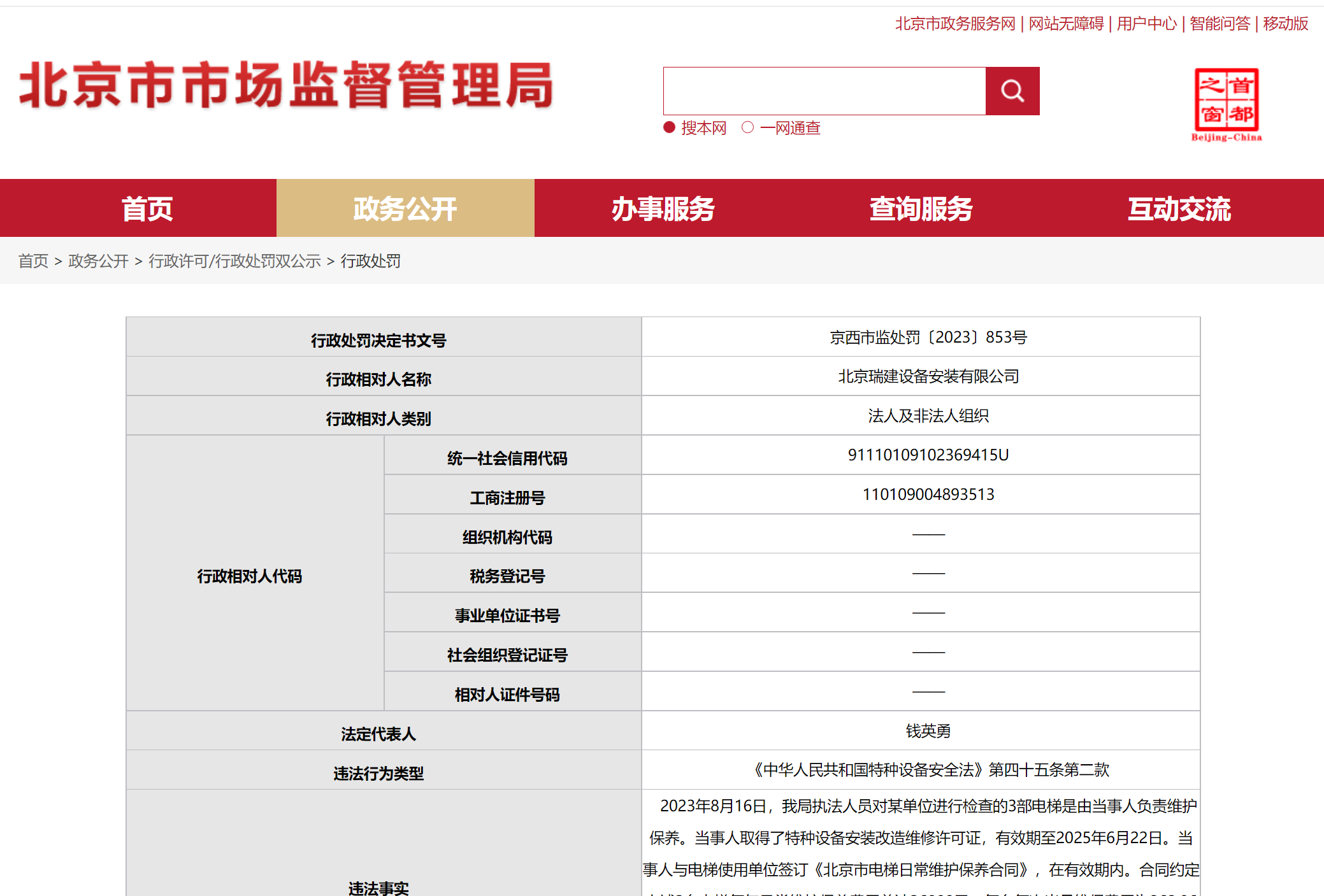Click the 税务登记号 label cell

point(513,573)
